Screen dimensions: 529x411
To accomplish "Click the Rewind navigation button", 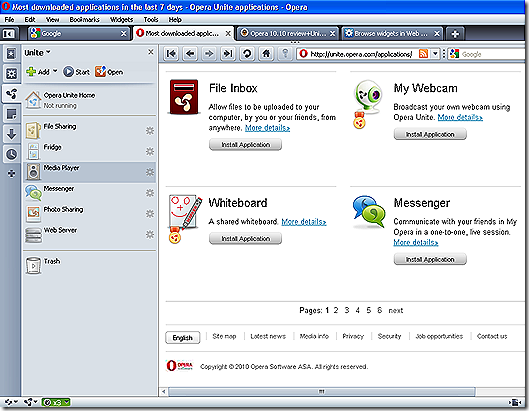I will (x=171, y=54).
